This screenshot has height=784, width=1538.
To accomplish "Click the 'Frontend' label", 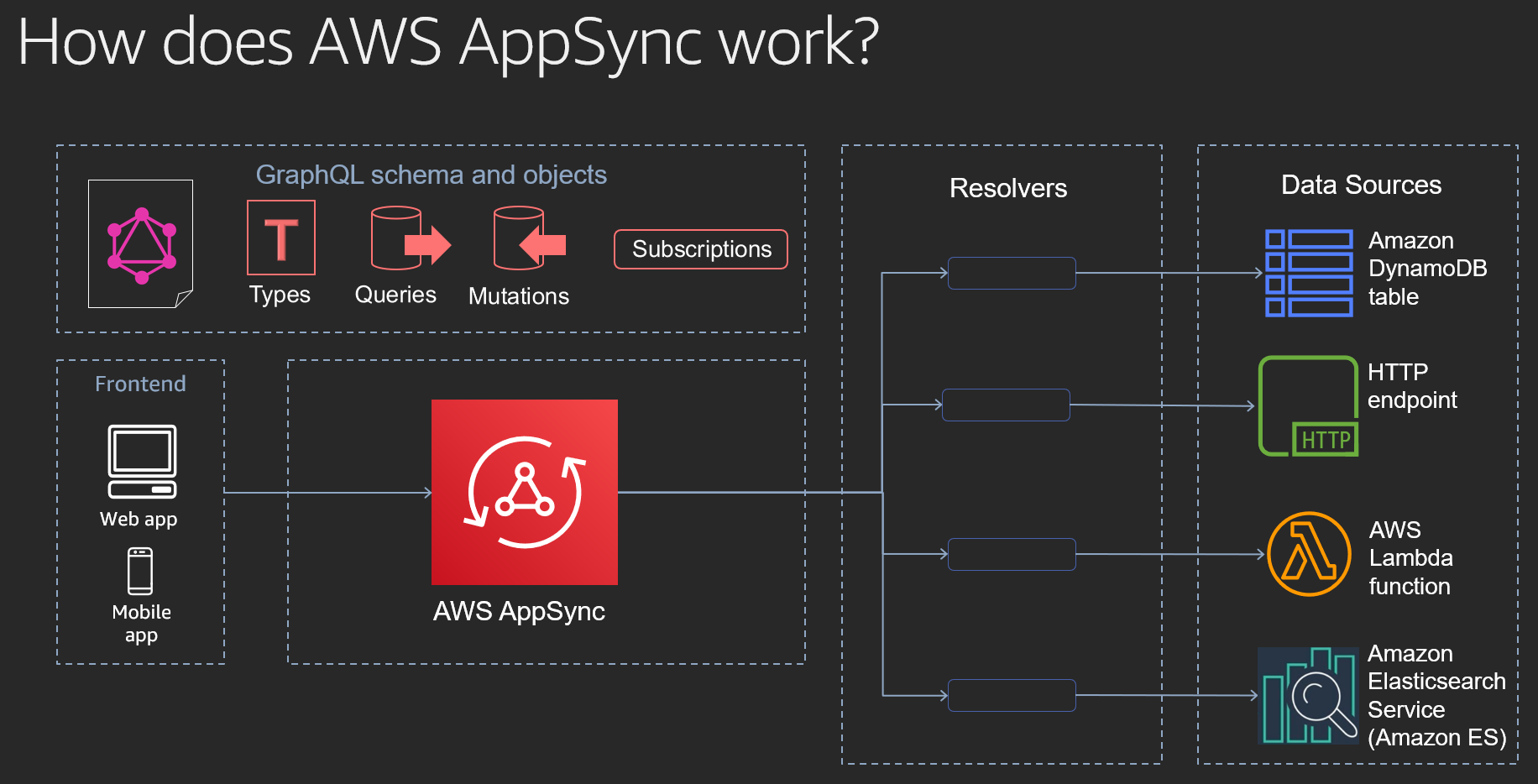I will coord(140,384).
